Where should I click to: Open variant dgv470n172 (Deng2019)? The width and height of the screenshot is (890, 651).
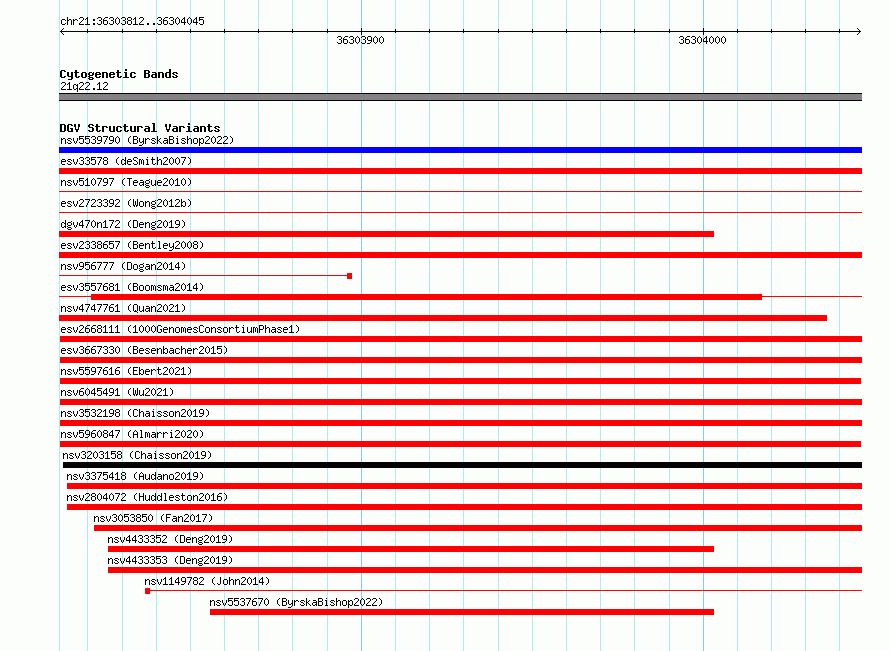(123, 224)
